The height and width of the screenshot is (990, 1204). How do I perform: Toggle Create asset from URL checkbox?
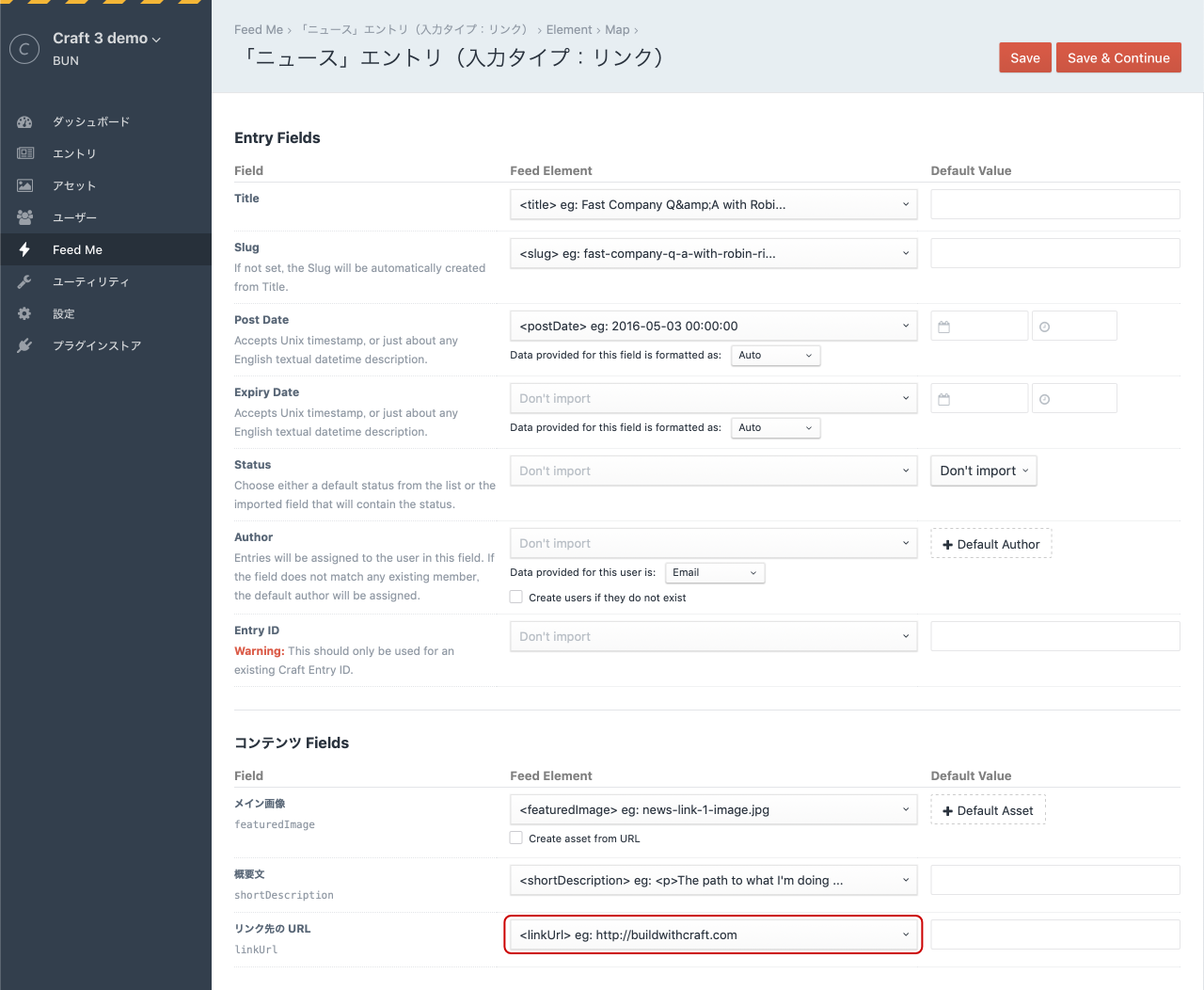[x=516, y=838]
